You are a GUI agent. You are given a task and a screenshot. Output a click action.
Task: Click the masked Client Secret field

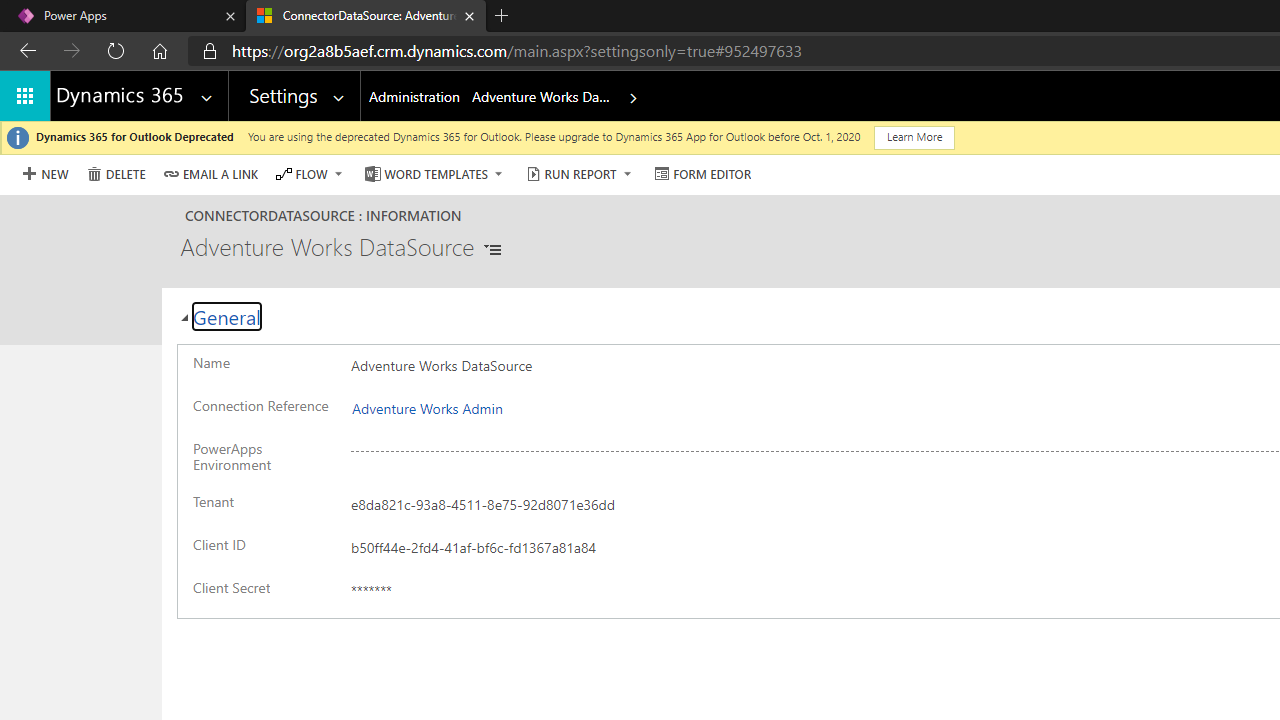(x=371, y=590)
